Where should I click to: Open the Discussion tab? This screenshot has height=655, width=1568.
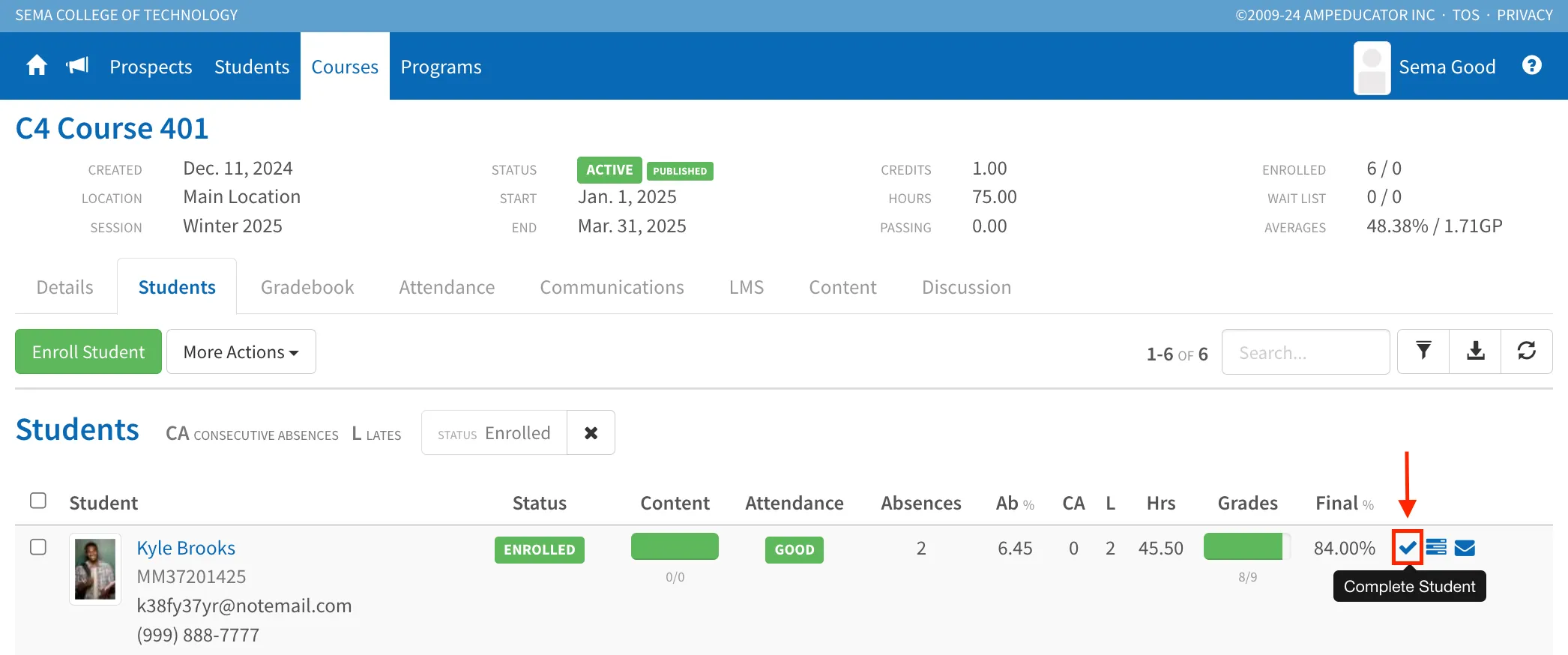[966, 287]
